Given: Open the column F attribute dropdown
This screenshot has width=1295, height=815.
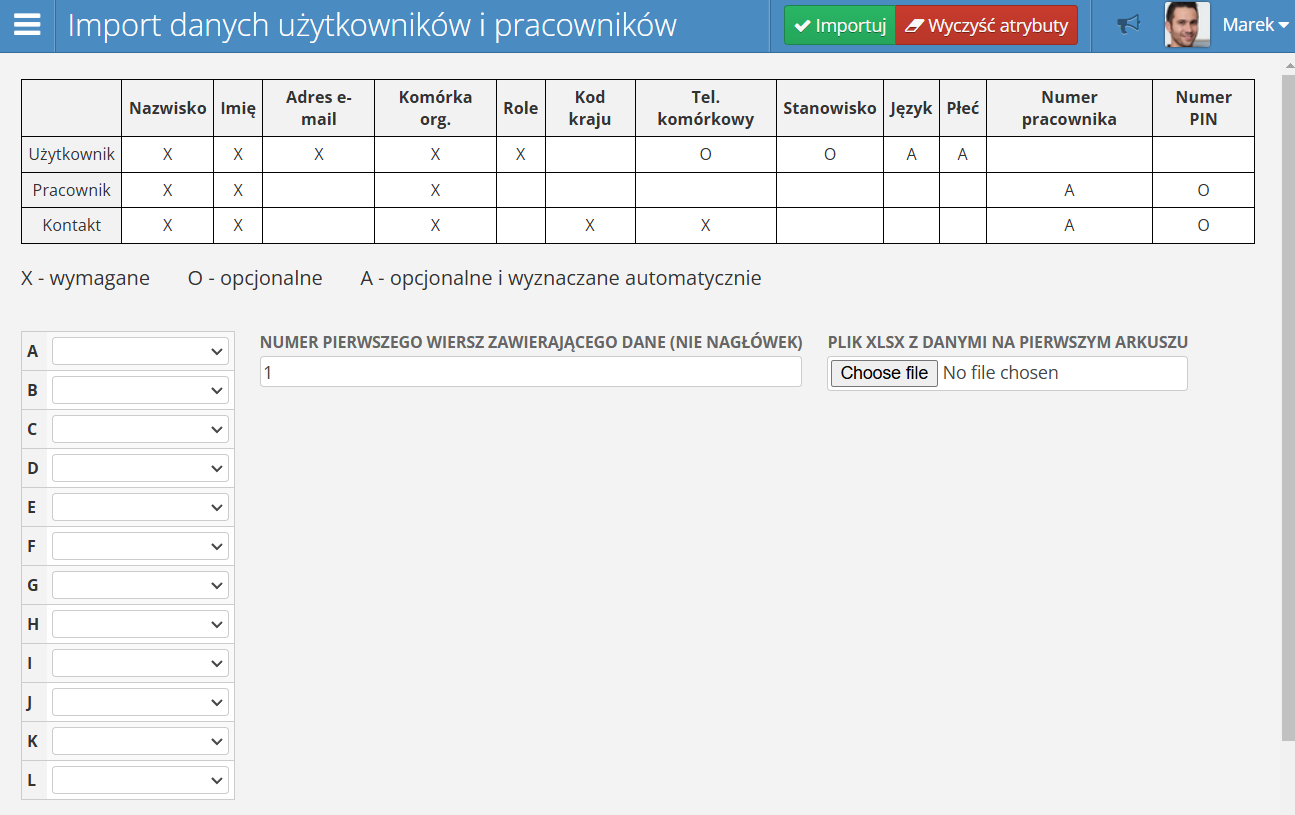Looking at the screenshot, I should (x=140, y=546).
